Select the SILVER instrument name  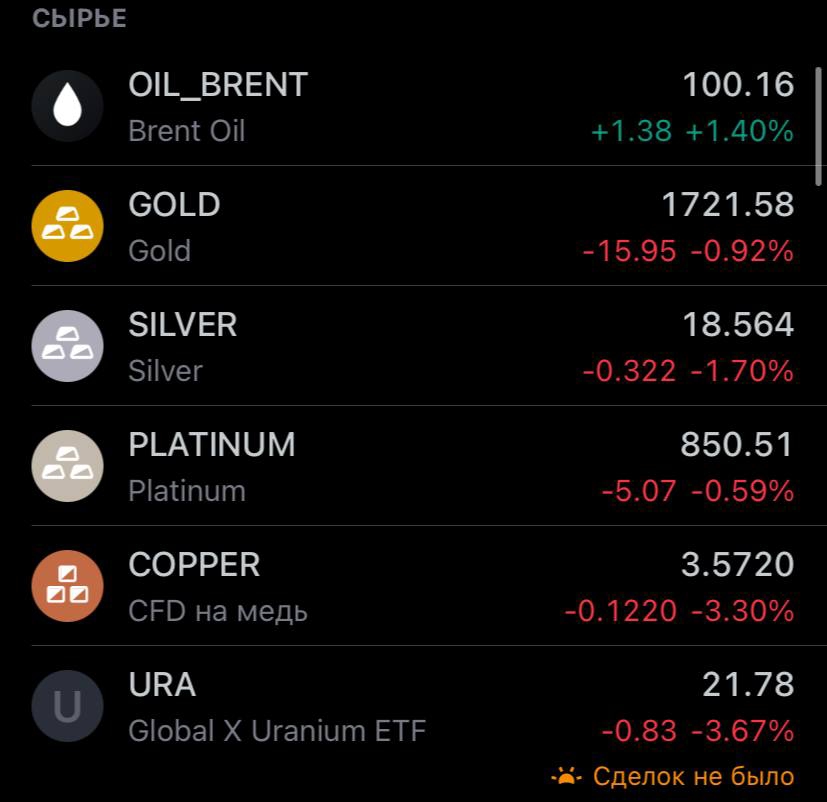pos(182,324)
